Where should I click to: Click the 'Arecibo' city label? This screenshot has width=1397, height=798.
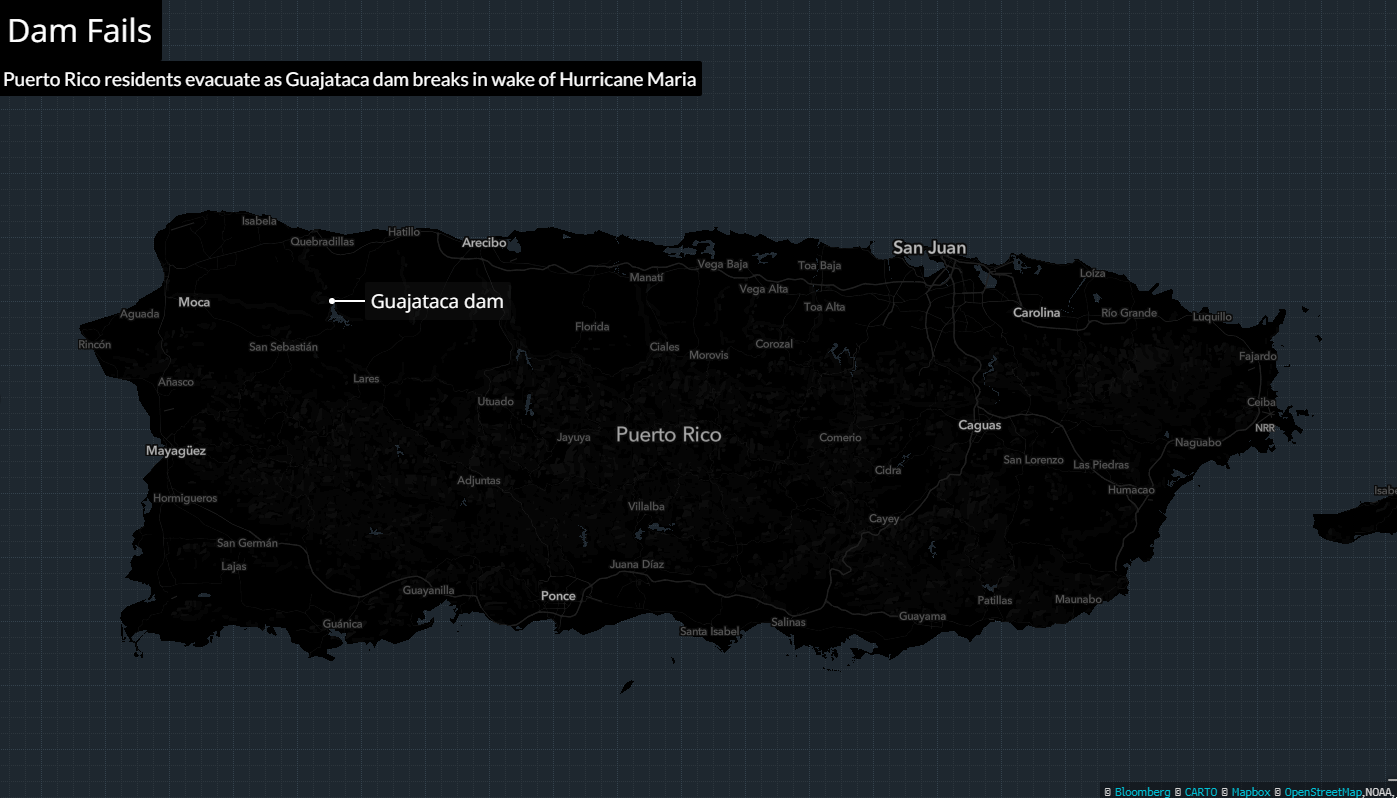point(484,242)
